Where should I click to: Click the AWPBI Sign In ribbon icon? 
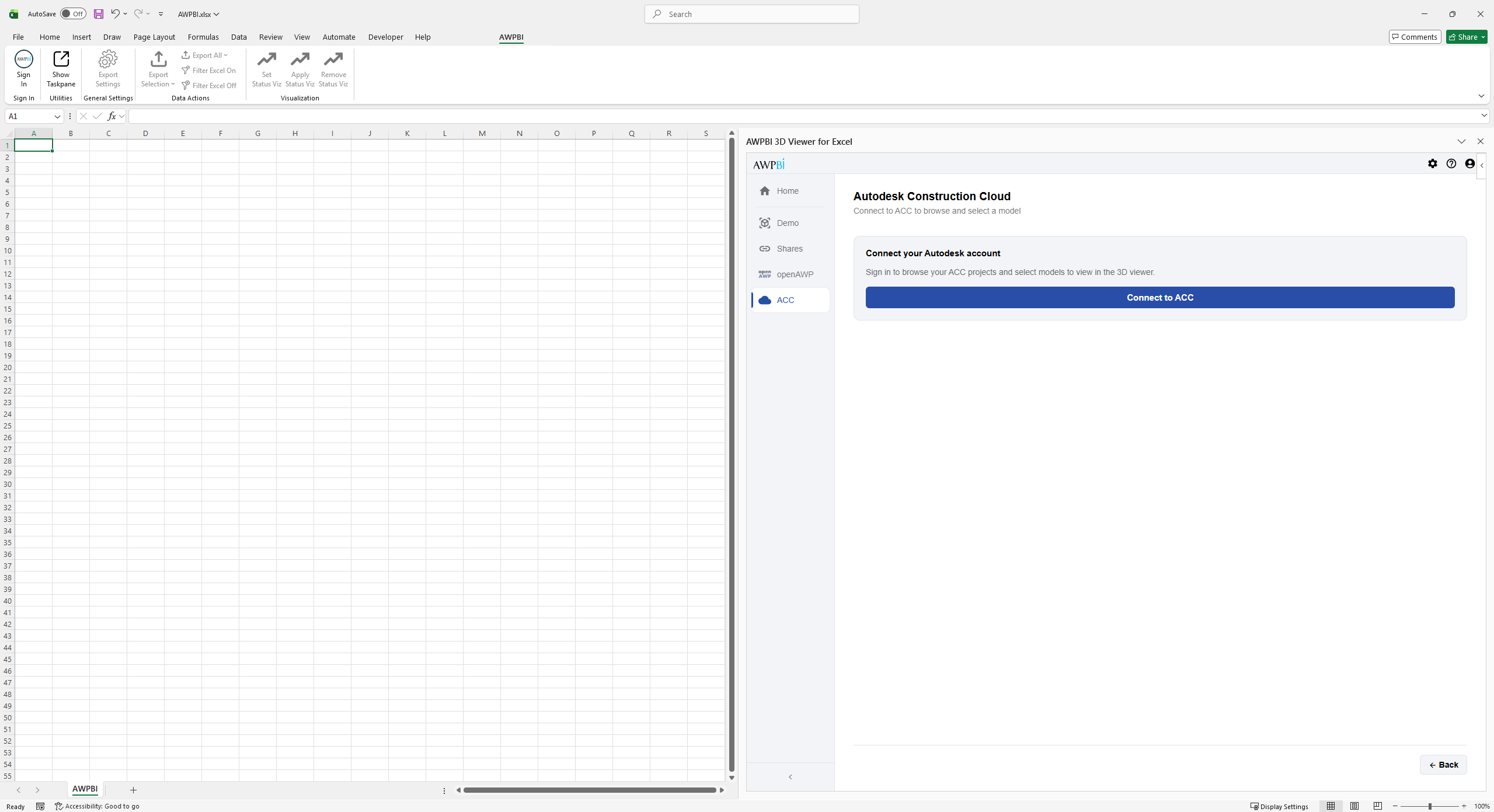(x=23, y=68)
